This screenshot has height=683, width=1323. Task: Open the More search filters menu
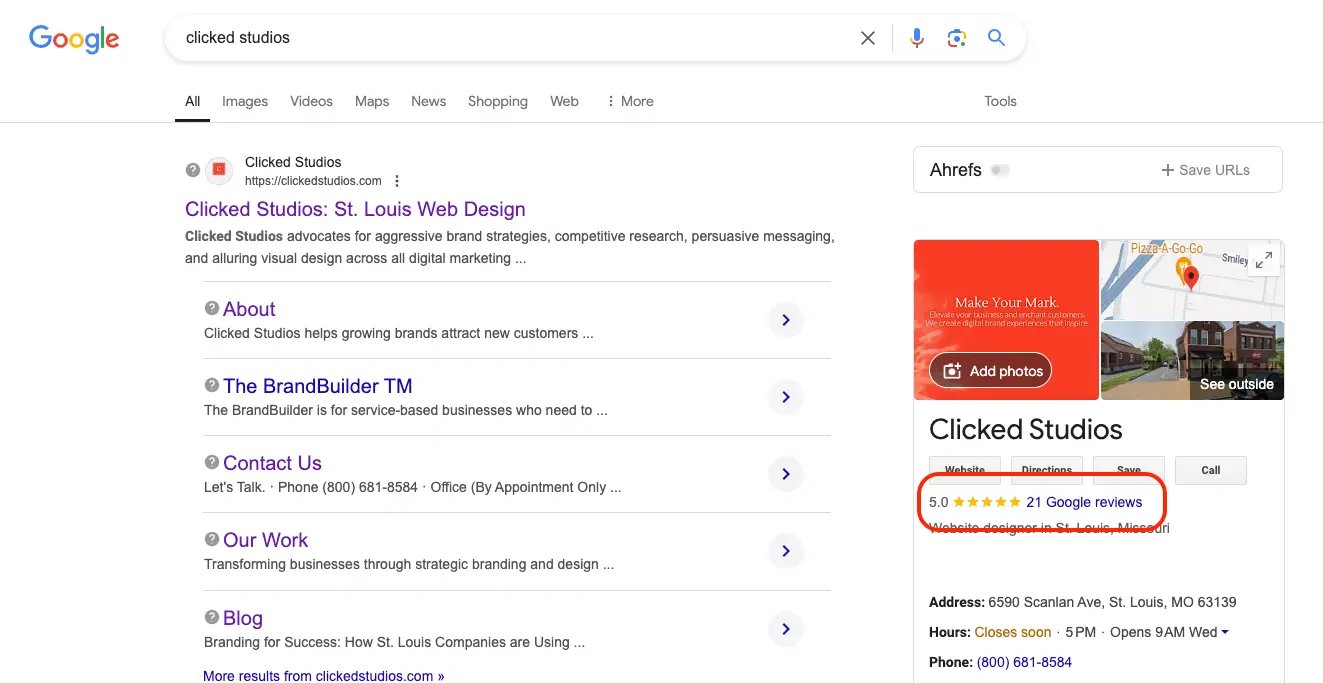[630, 101]
